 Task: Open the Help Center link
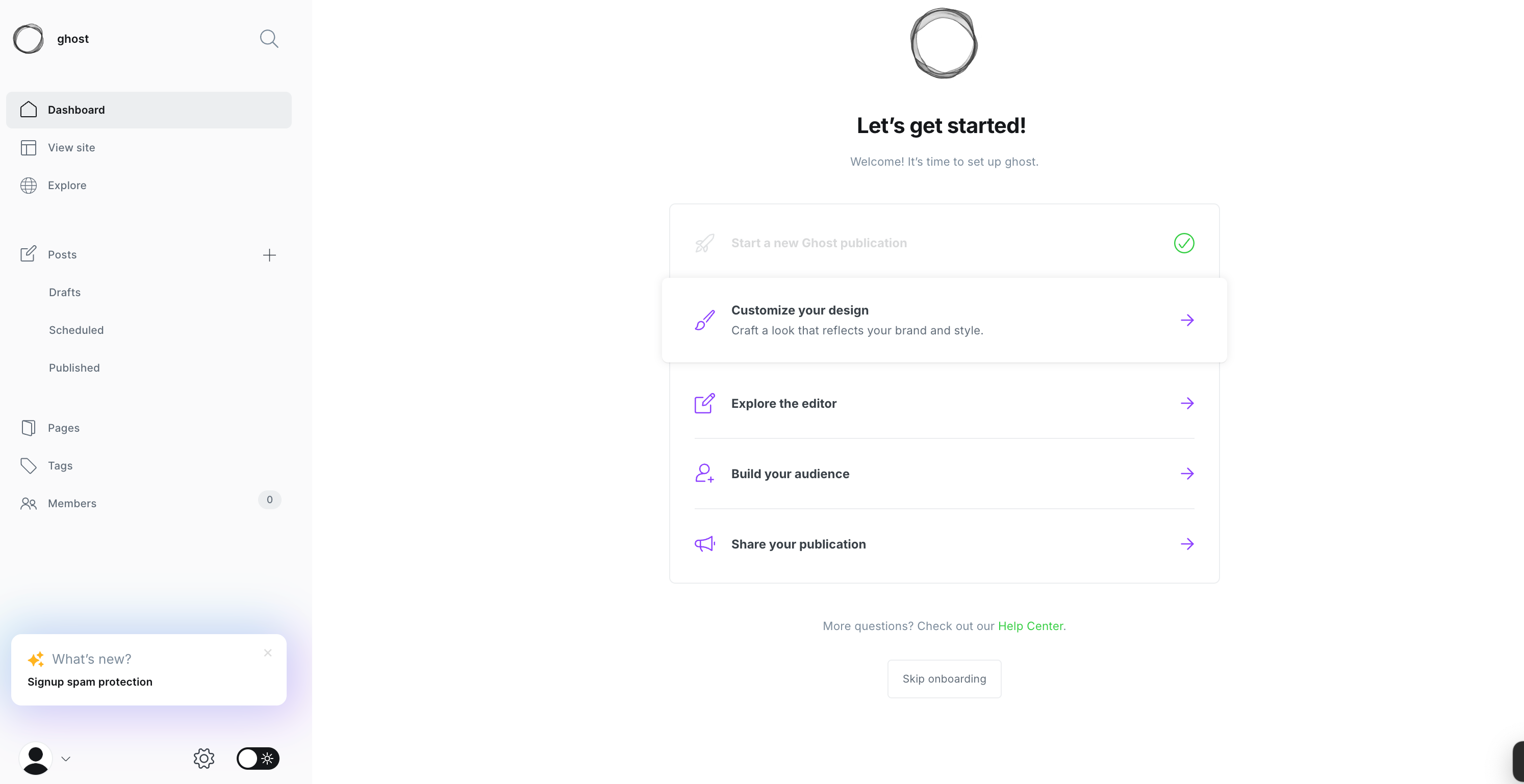(1030, 626)
